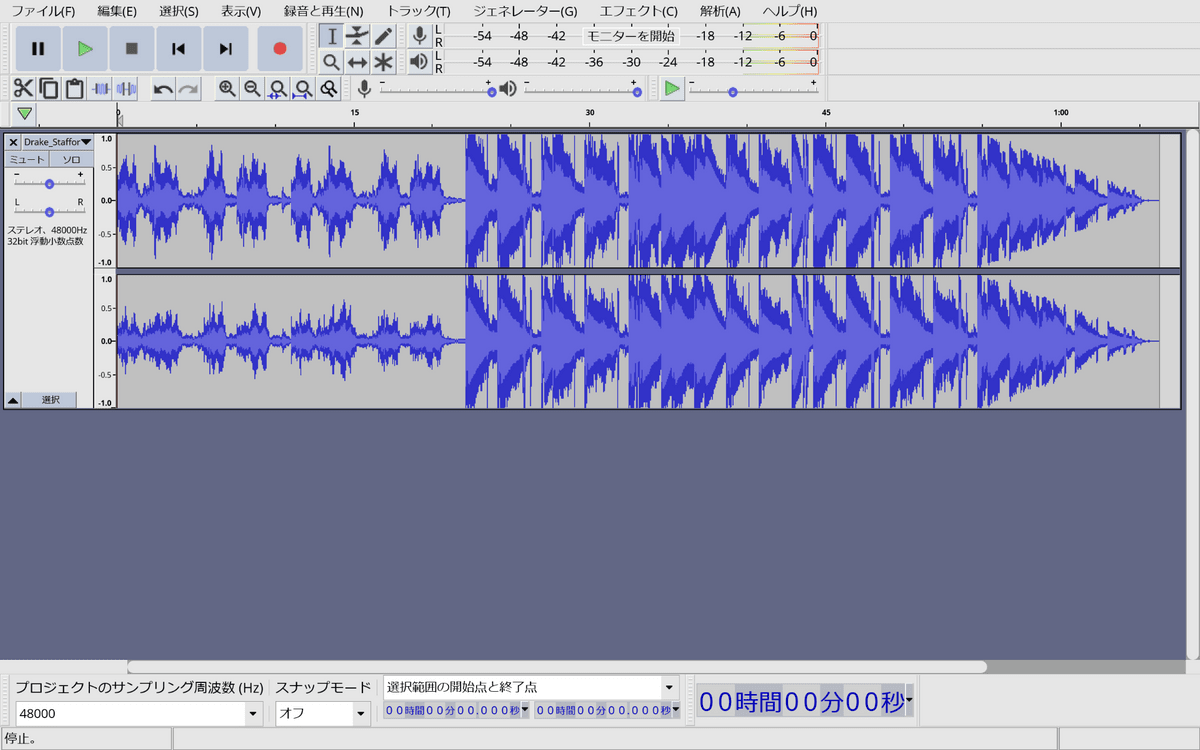The image size is (1200, 750).
Task: Open the Drake_Staffor track name dropdown
Action: tap(84, 142)
